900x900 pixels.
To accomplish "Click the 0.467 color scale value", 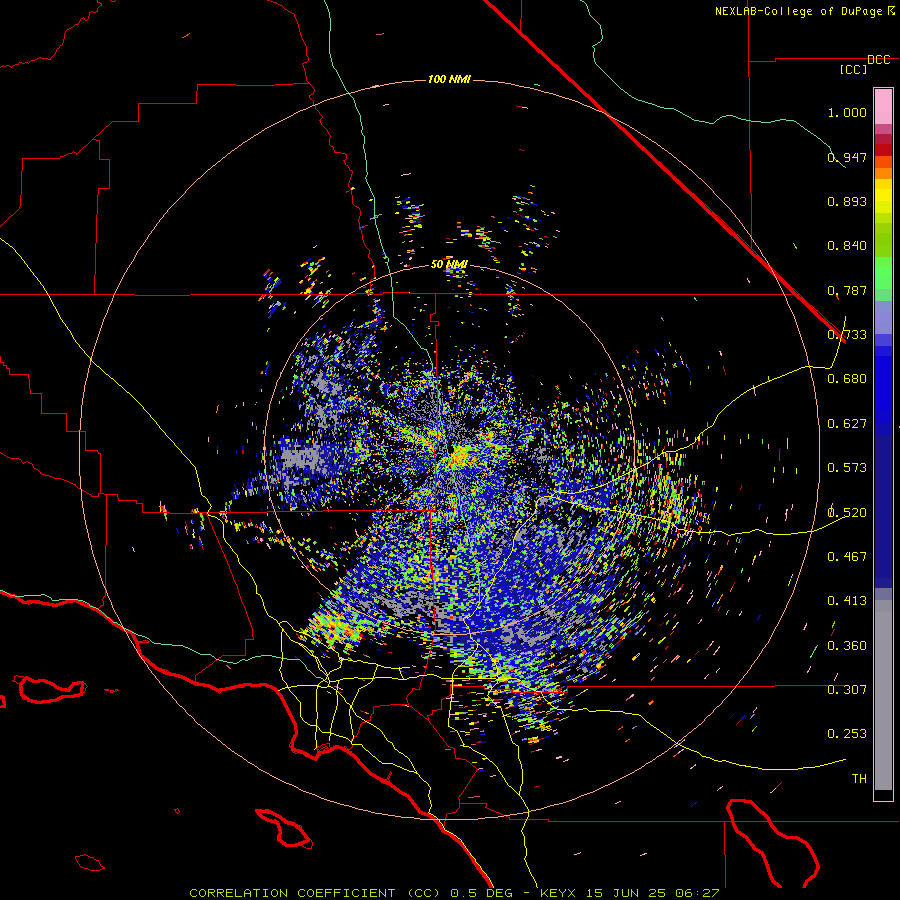I will [847, 556].
